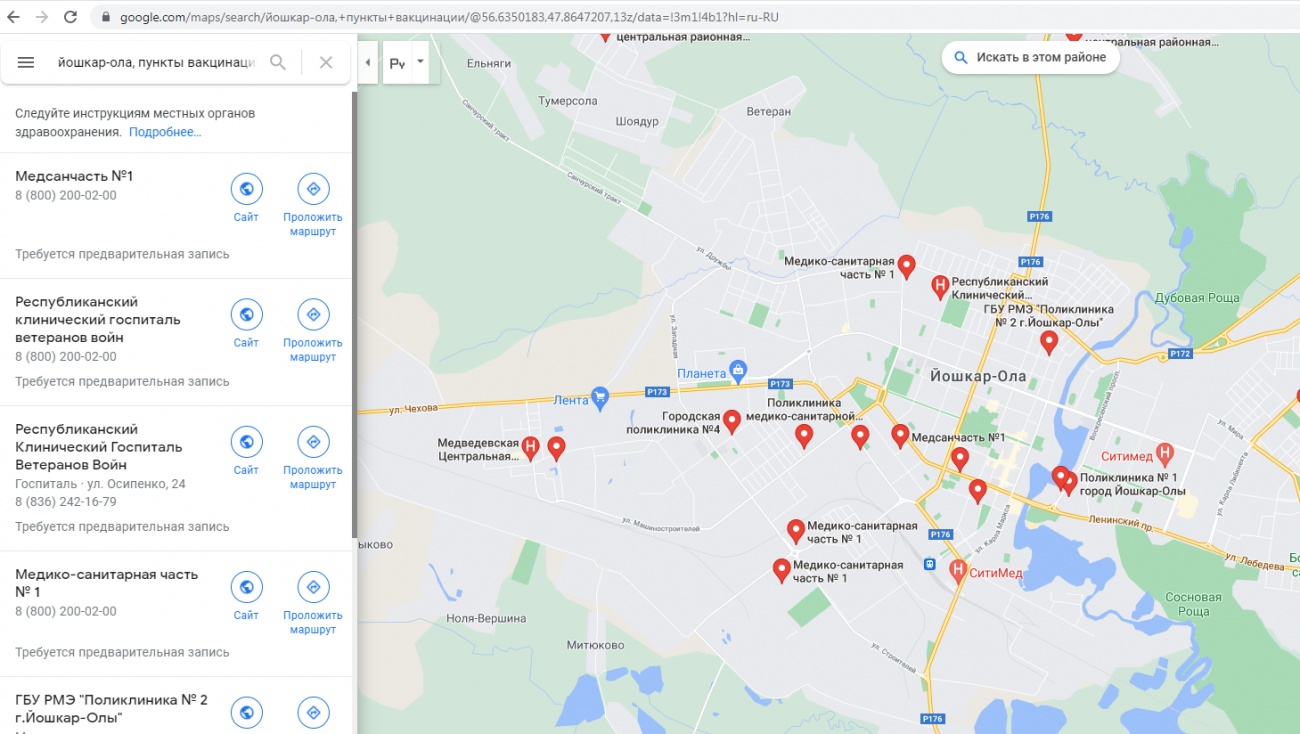Build route to Медико-санитарная часть № 1

(313, 604)
